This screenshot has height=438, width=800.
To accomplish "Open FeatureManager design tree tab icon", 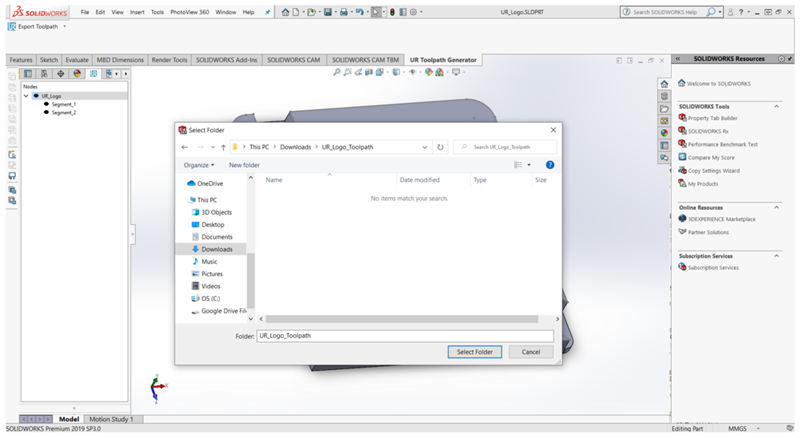I will click(28, 74).
